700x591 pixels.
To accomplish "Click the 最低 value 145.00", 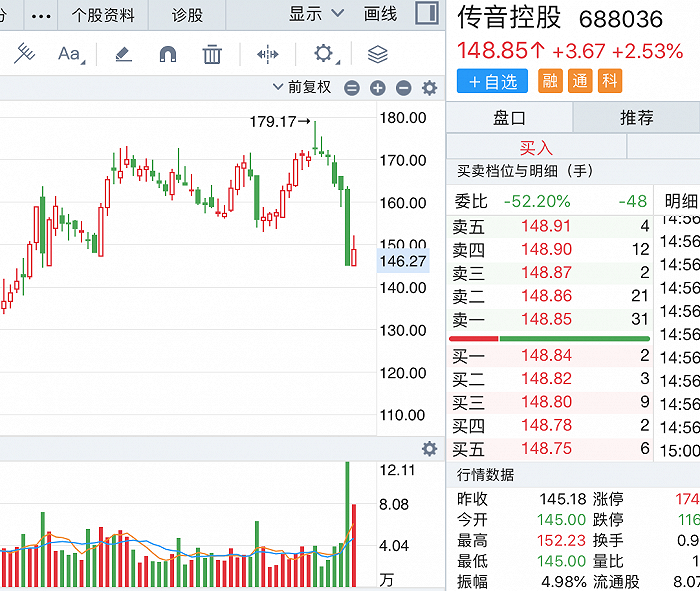I will pyautogui.click(x=561, y=561).
